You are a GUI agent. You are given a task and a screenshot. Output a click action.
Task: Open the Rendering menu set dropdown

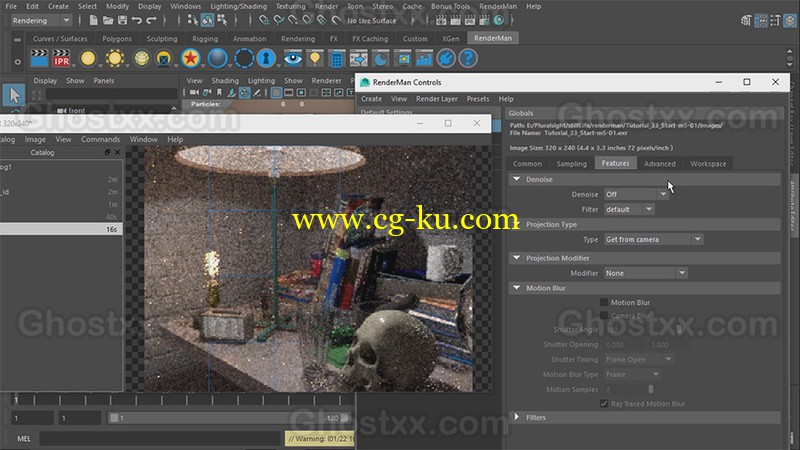pyautogui.click(x=41, y=20)
